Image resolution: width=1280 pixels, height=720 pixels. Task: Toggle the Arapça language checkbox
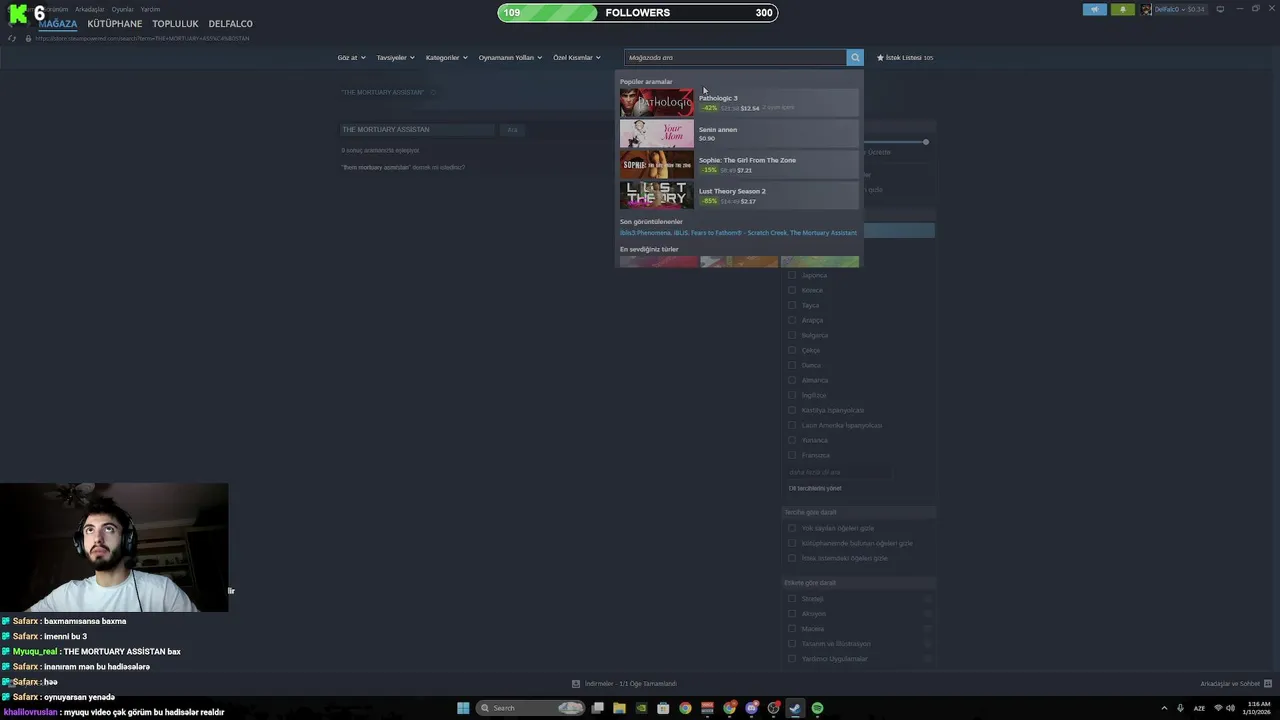(x=792, y=320)
